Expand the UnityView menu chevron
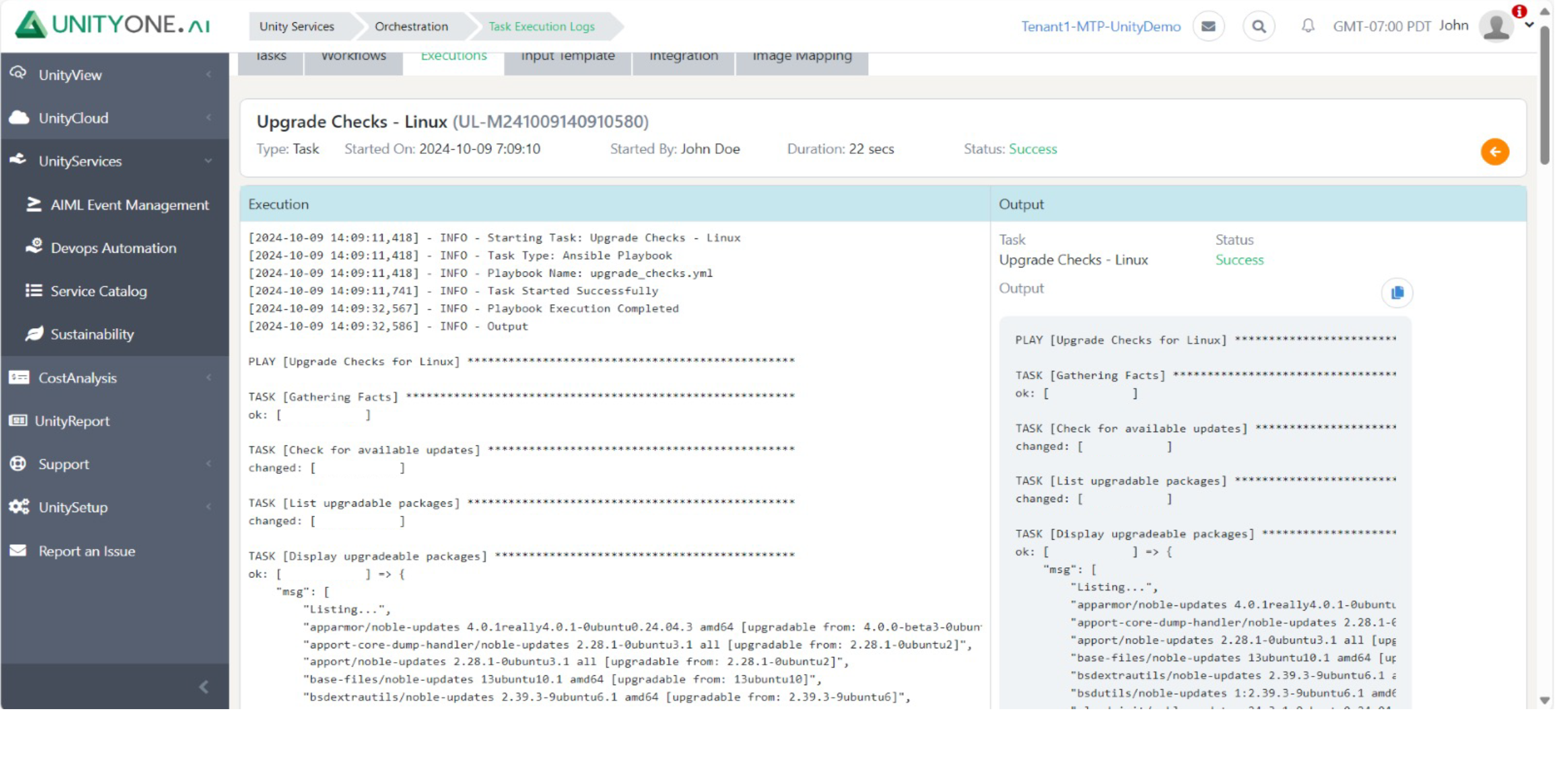 [x=208, y=75]
